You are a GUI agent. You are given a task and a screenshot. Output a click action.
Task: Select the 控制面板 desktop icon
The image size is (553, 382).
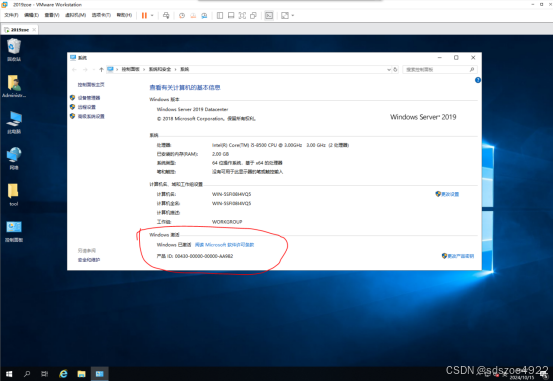[x=14, y=231]
